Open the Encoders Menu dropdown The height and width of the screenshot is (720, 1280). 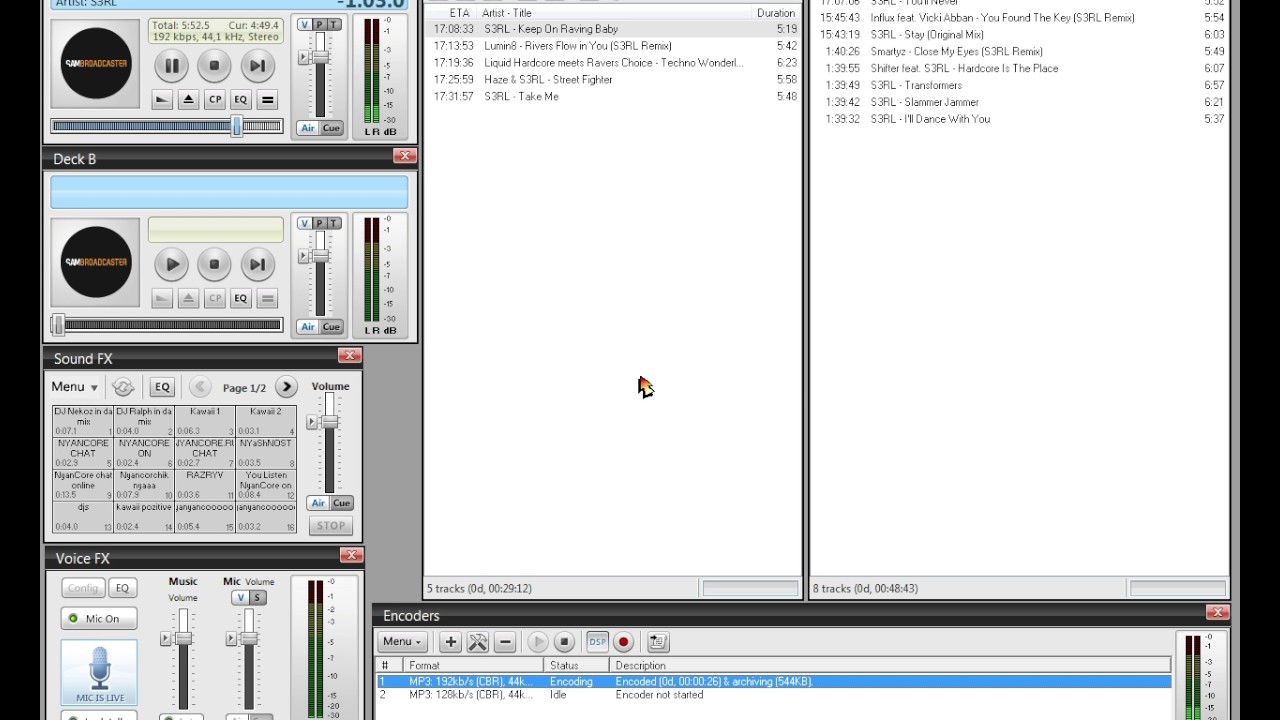click(402, 642)
